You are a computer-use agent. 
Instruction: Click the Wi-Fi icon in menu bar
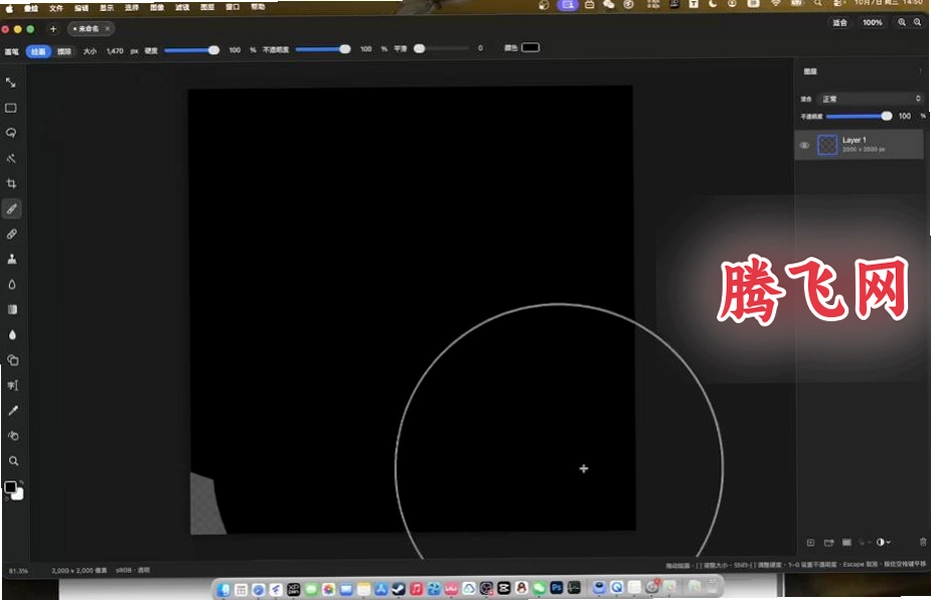point(775,3)
